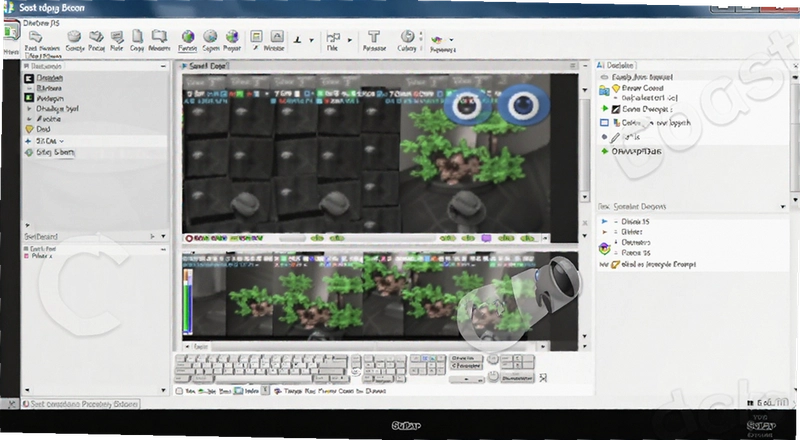Select the preview window title tab

[204, 66]
